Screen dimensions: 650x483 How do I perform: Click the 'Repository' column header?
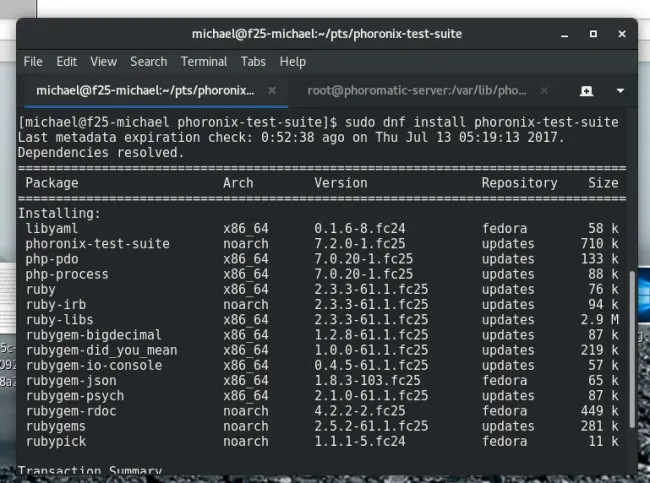(519, 183)
